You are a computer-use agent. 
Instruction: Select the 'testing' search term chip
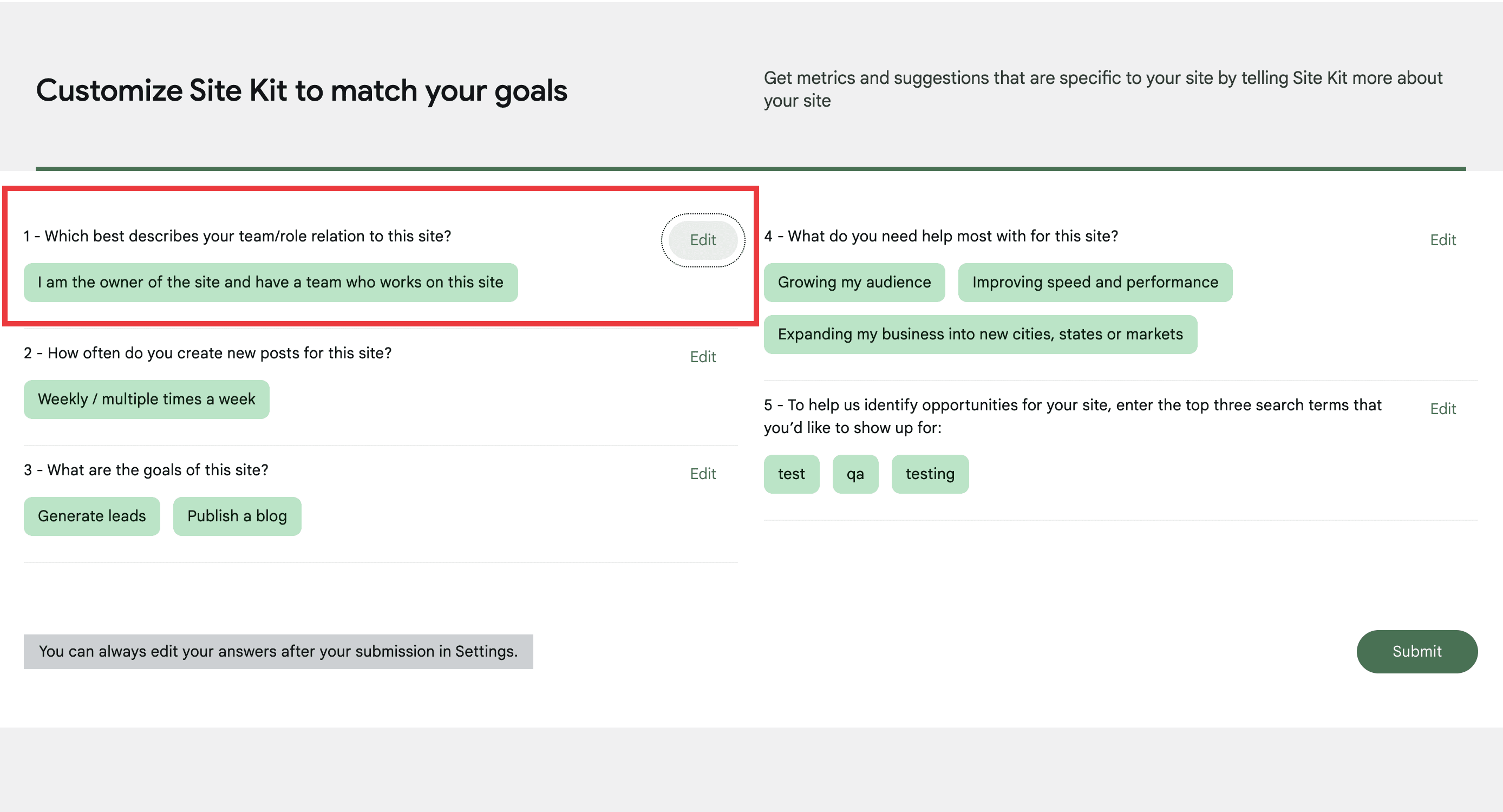click(930, 474)
